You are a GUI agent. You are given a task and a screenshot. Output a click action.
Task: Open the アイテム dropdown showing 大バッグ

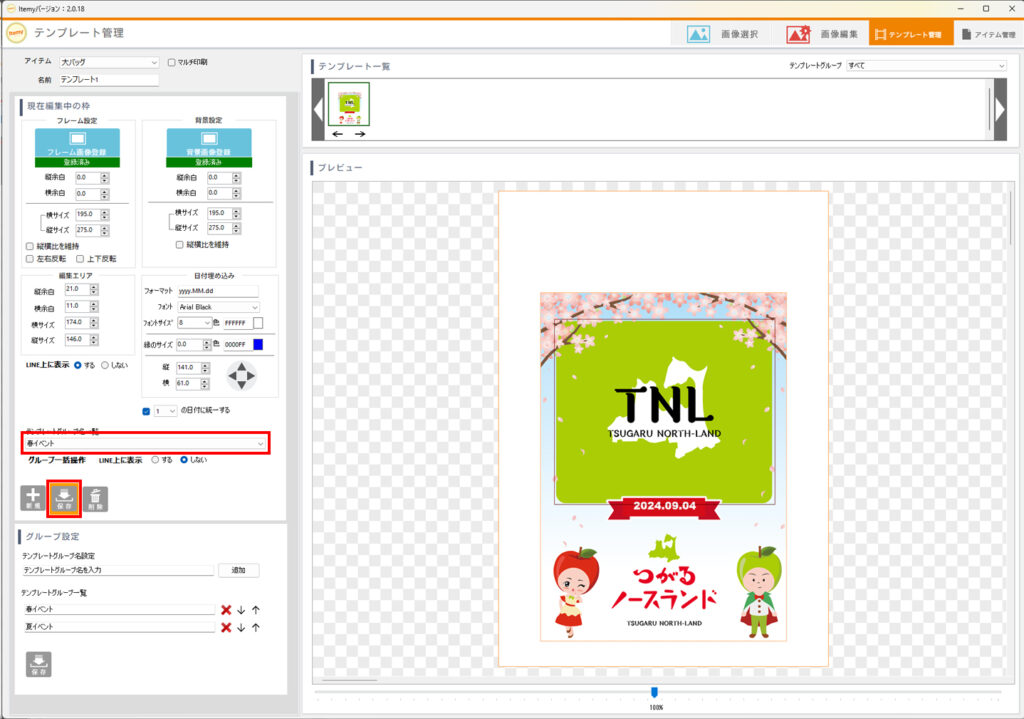108,62
